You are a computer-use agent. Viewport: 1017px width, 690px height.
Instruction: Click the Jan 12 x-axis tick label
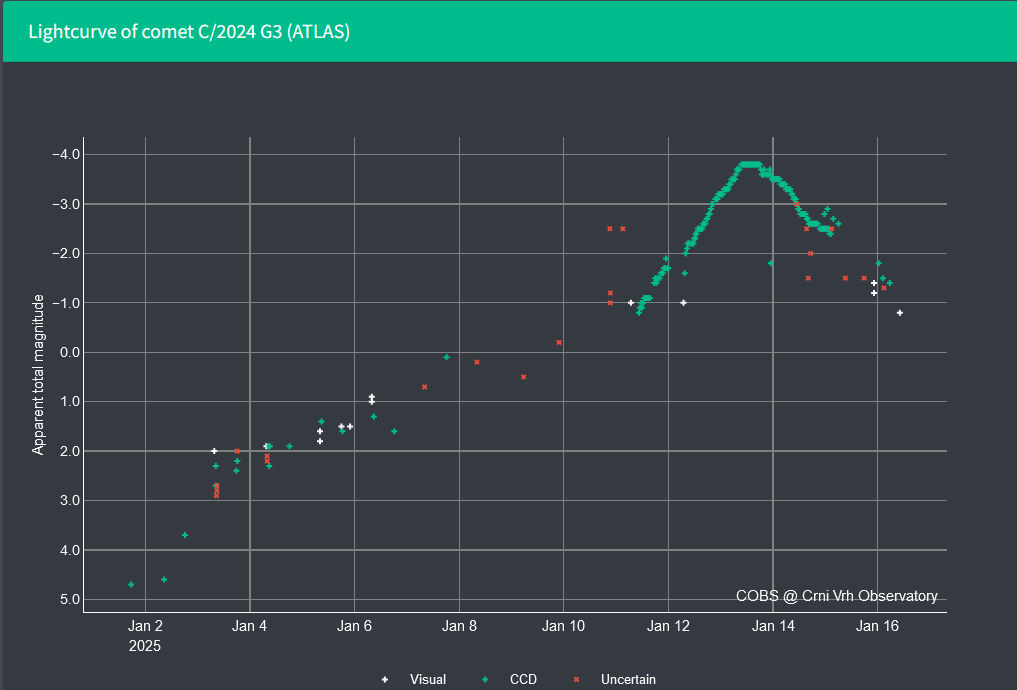click(668, 627)
